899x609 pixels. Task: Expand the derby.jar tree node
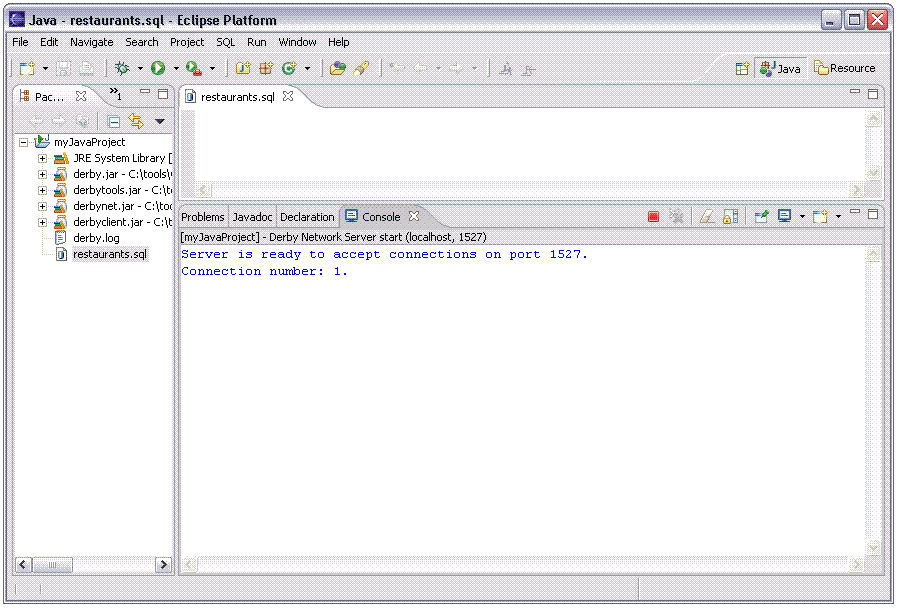click(43, 175)
